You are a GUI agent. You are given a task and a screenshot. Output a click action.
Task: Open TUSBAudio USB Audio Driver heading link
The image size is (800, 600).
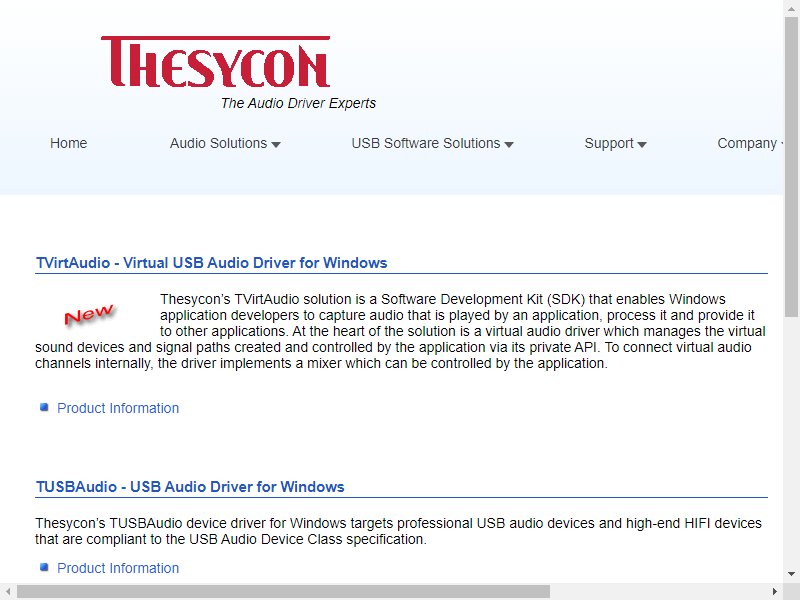click(x=190, y=487)
